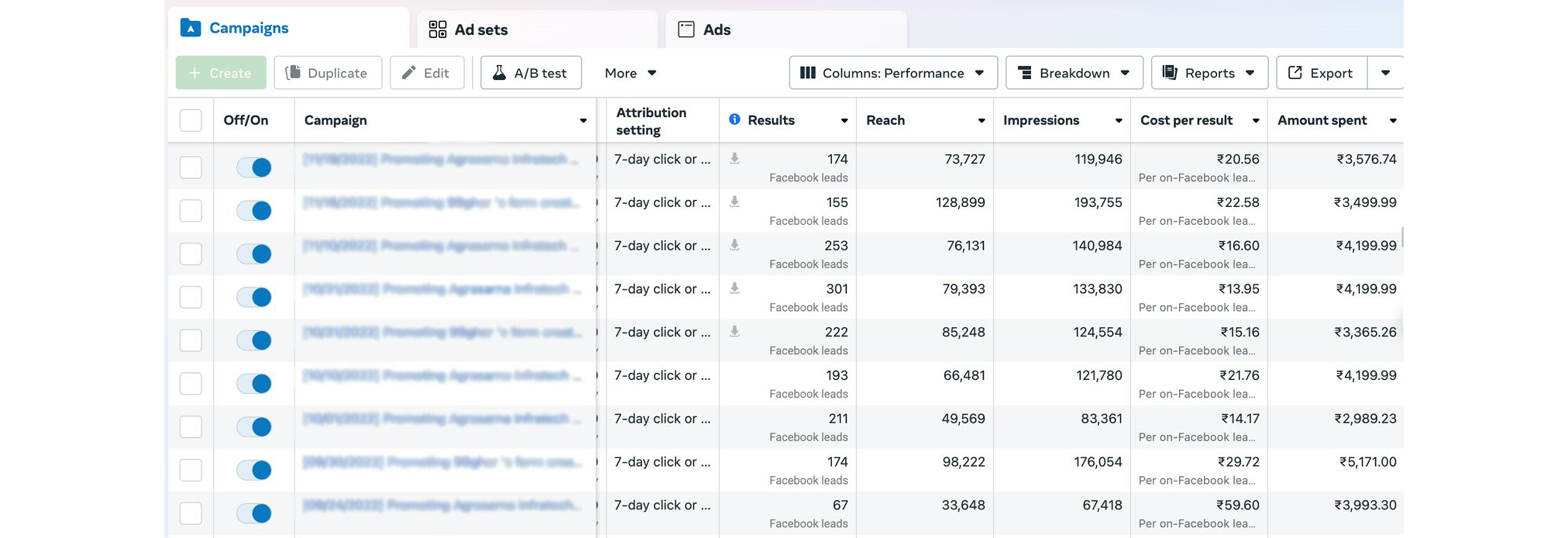1568x538 pixels.
Task: Open the Amount spent column dropdown arrow
Action: coord(1394,120)
